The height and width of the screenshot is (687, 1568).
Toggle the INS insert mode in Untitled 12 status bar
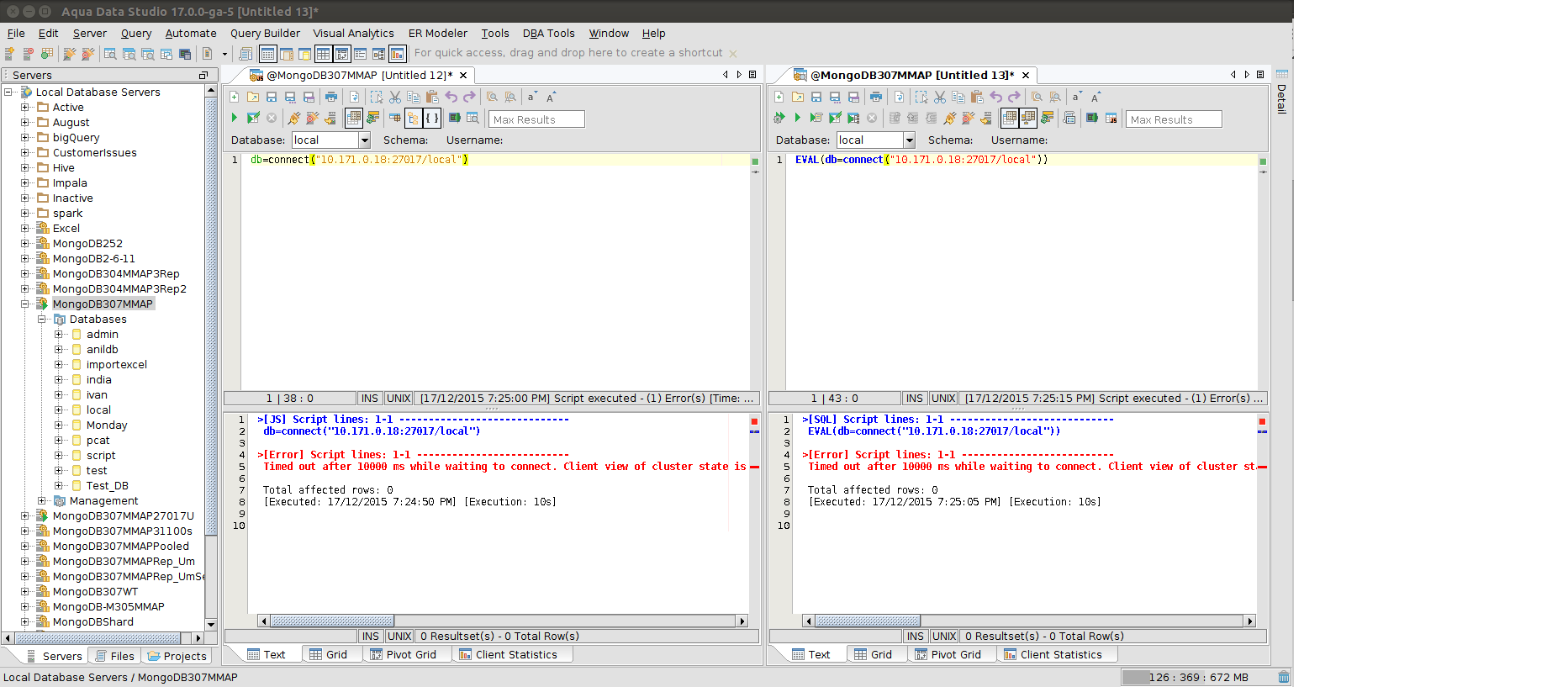click(370, 399)
